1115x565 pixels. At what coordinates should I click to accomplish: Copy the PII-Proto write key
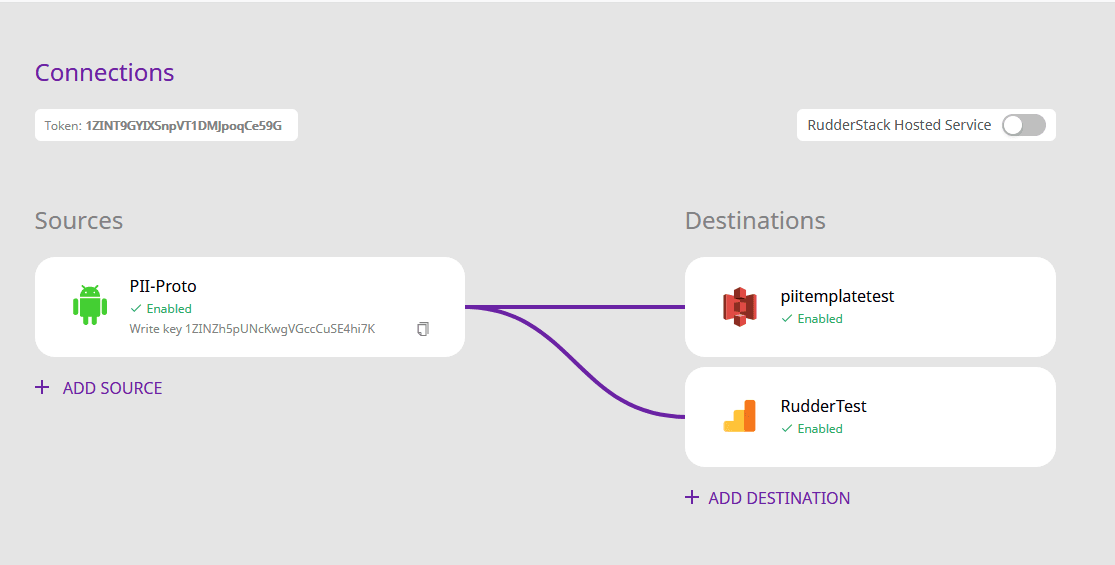tap(423, 329)
